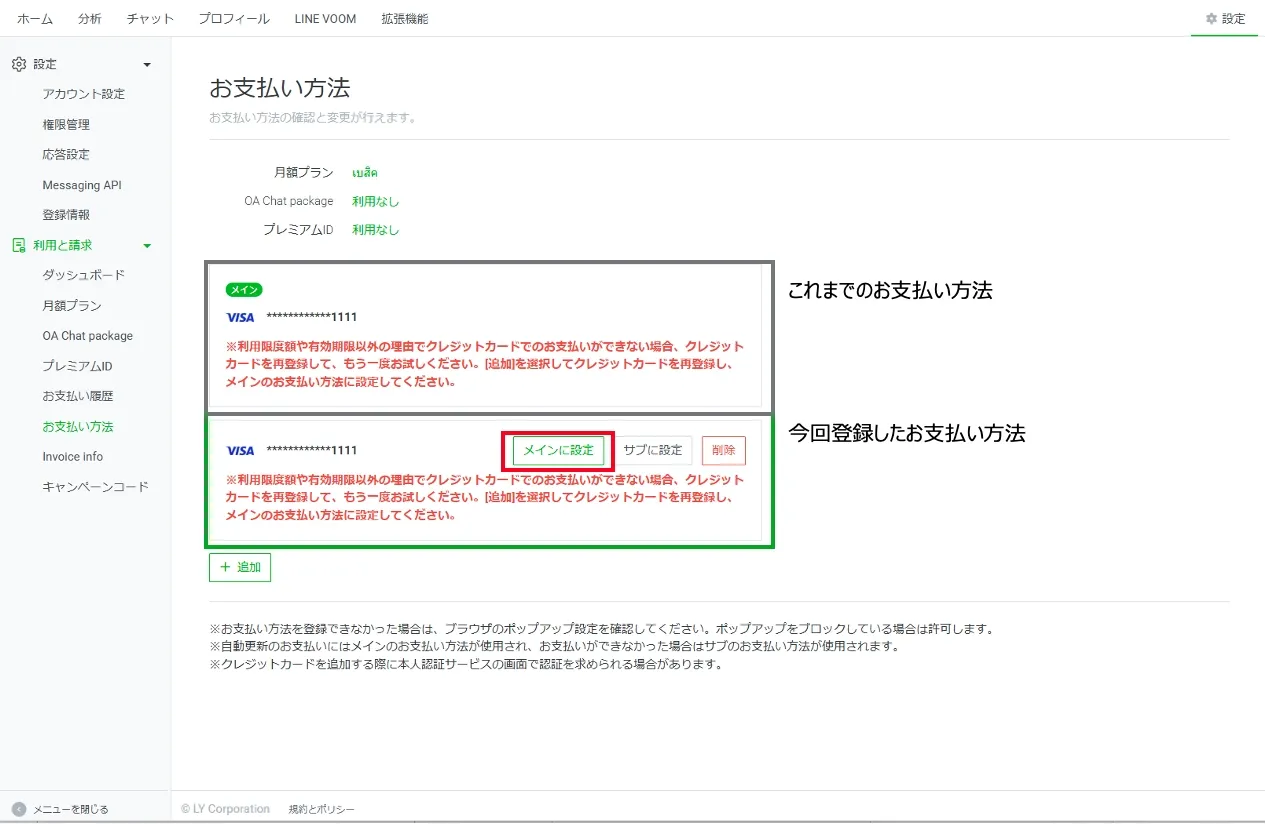Open the 規約とポリシー footer link

point(321,809)
